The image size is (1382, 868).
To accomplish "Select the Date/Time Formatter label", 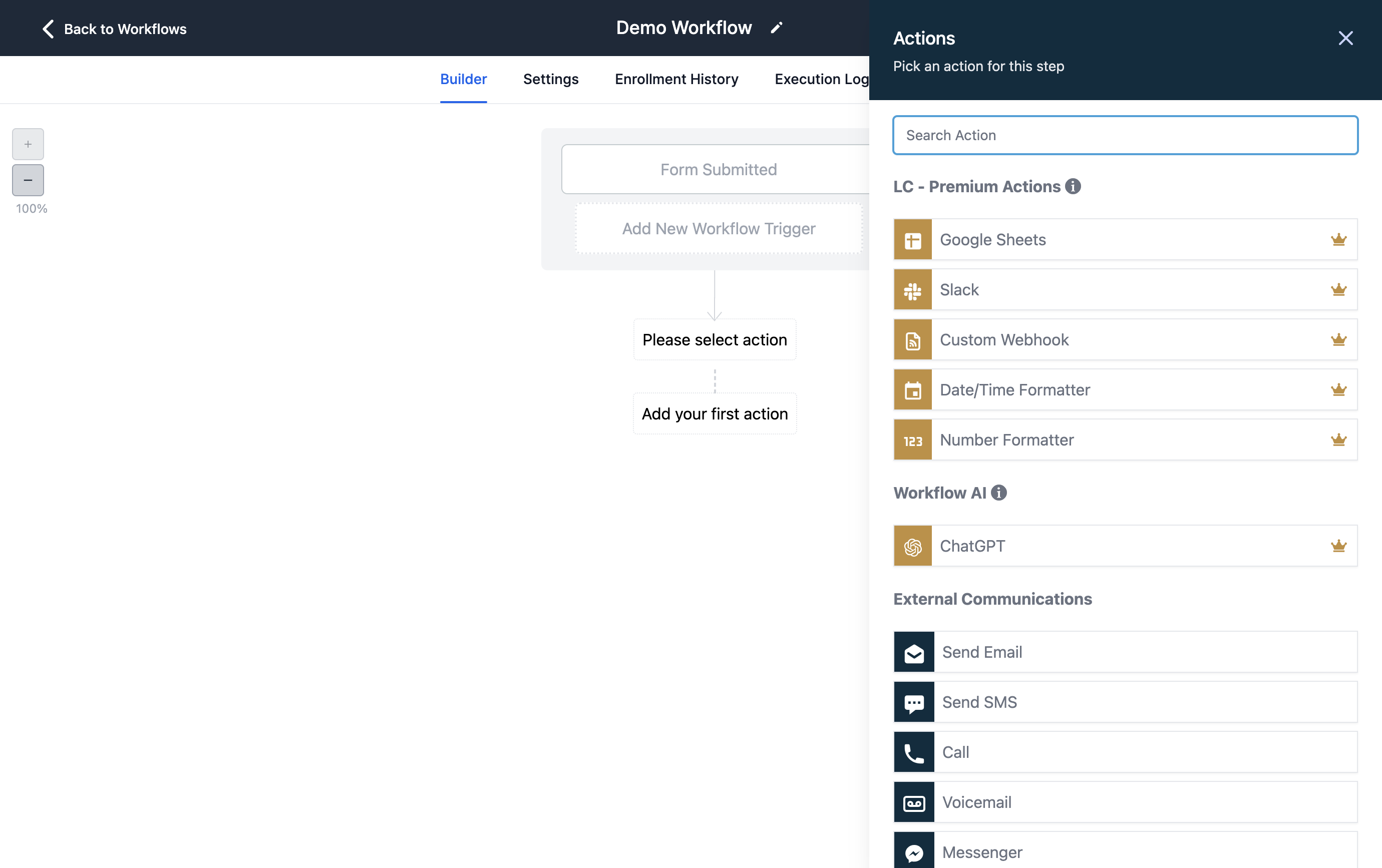I will (1014, 390).
